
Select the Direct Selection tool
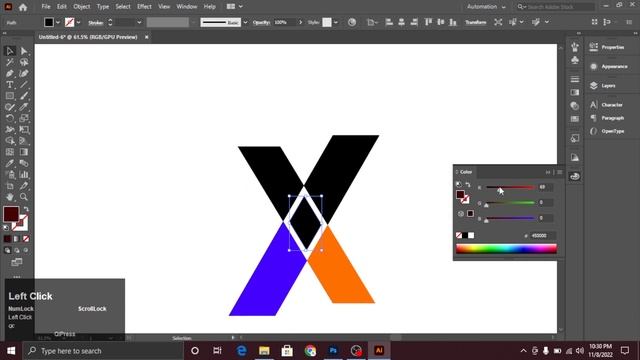24,51
